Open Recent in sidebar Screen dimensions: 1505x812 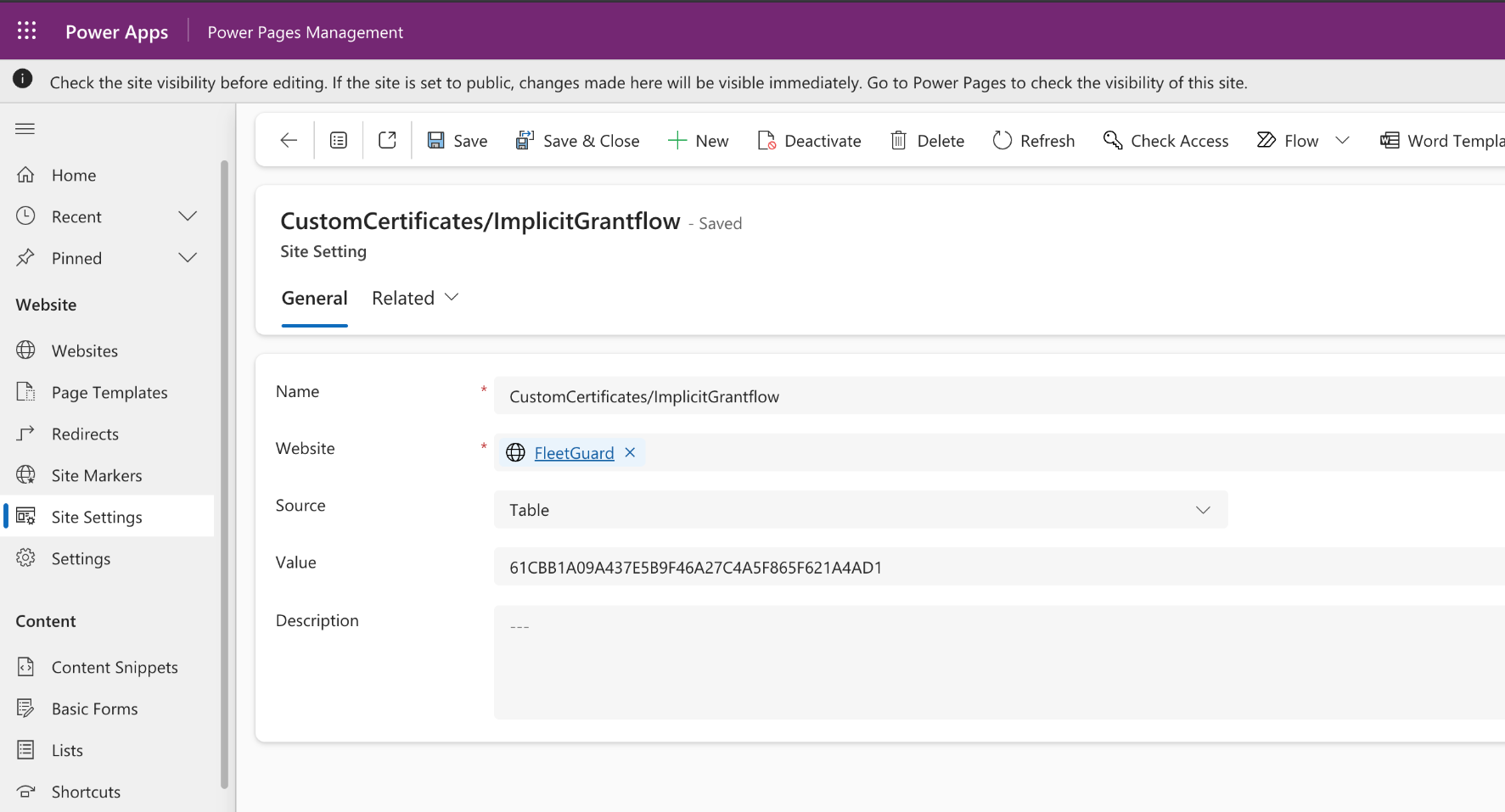pos(76,216)
